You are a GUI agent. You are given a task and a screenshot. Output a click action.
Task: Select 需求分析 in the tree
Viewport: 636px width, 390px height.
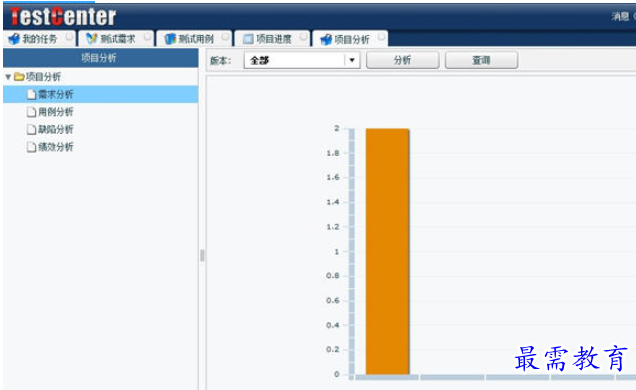101,94
